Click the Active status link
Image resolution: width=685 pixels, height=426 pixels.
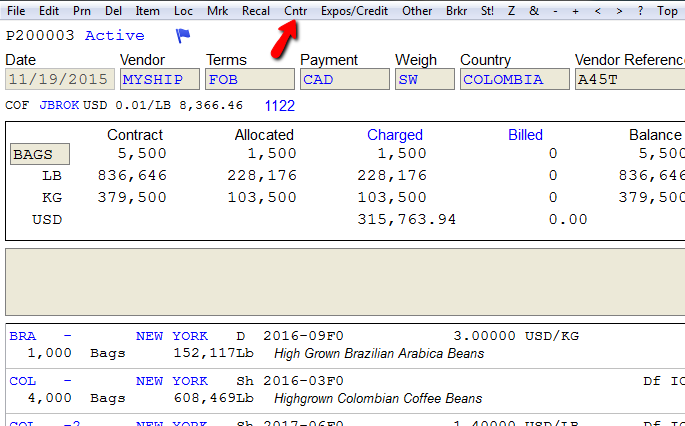[114, 35]
